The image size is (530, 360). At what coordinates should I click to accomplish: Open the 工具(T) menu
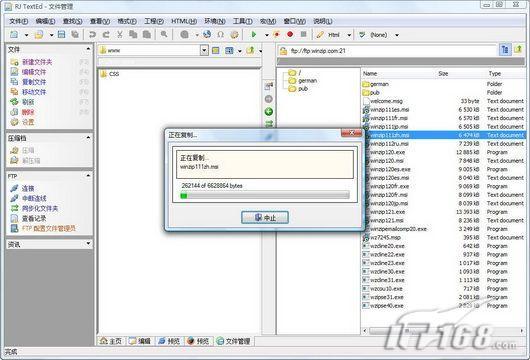pyautogui.click(x=243, y=21)
